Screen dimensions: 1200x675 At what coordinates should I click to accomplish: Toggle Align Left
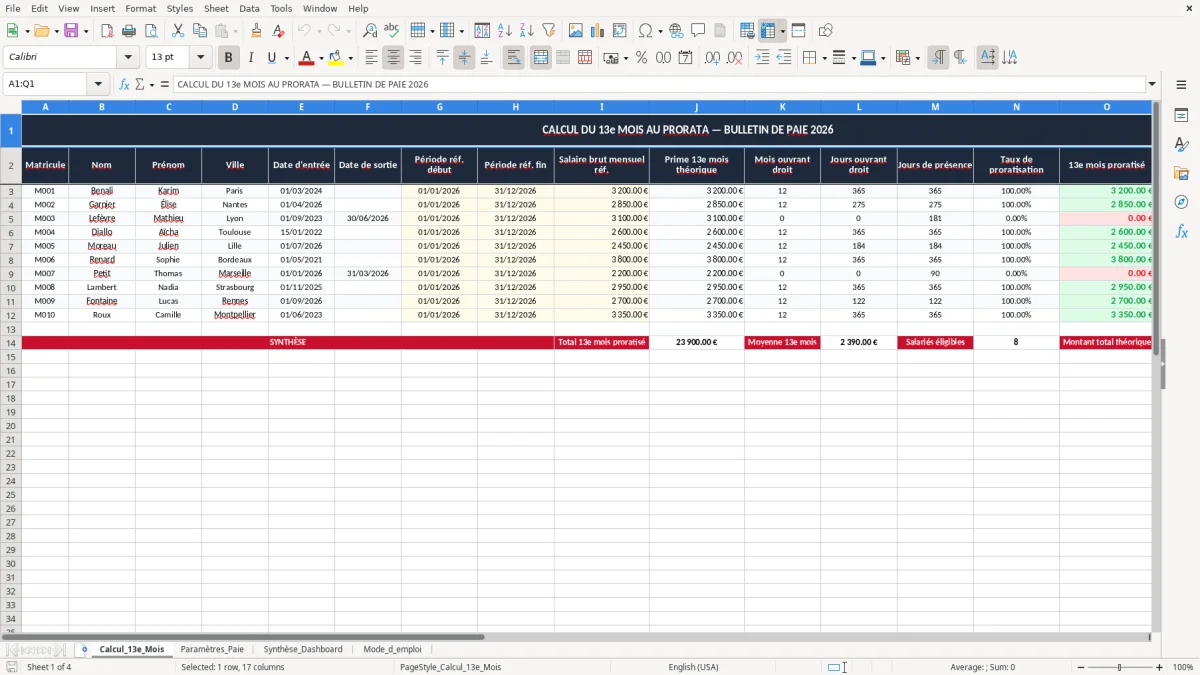point(371,58)
